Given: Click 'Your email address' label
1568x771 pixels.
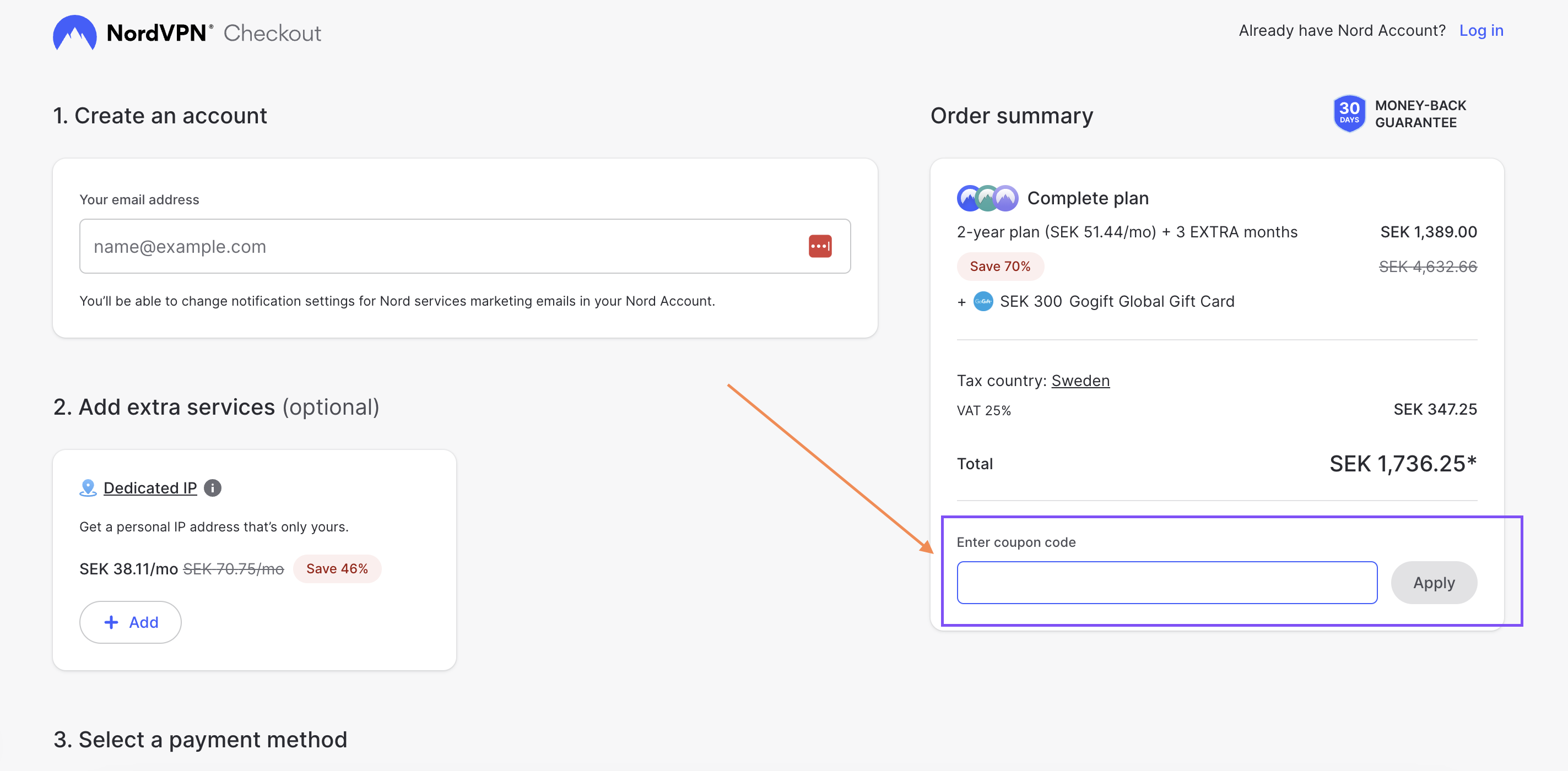Looking at the screenshot, I should point(139,199).
